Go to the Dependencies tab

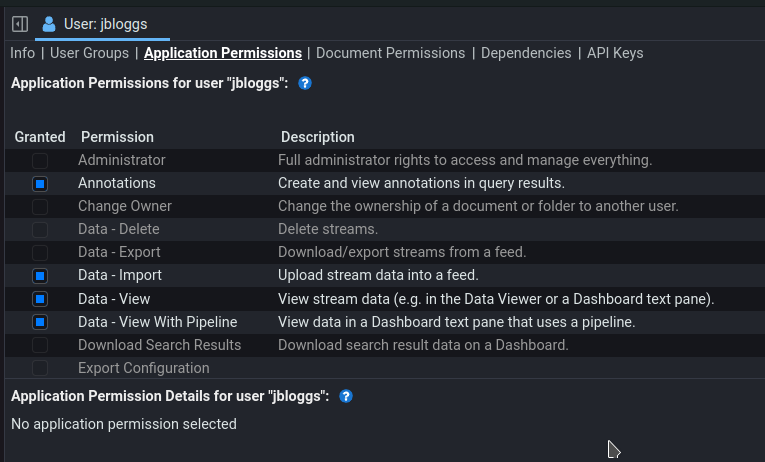pos(526,53)
